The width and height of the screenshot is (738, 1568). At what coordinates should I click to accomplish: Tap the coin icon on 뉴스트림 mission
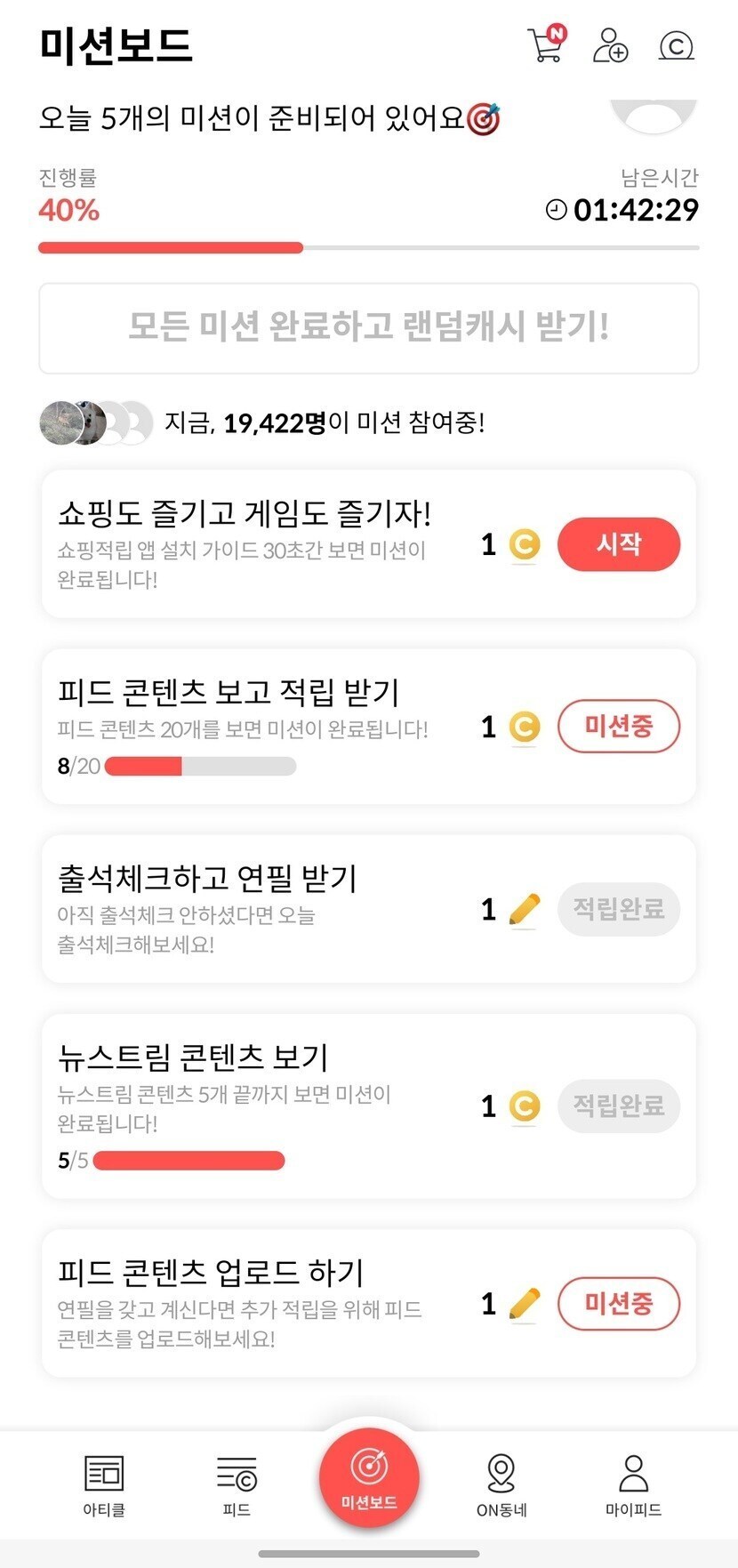pos(525,1106)
